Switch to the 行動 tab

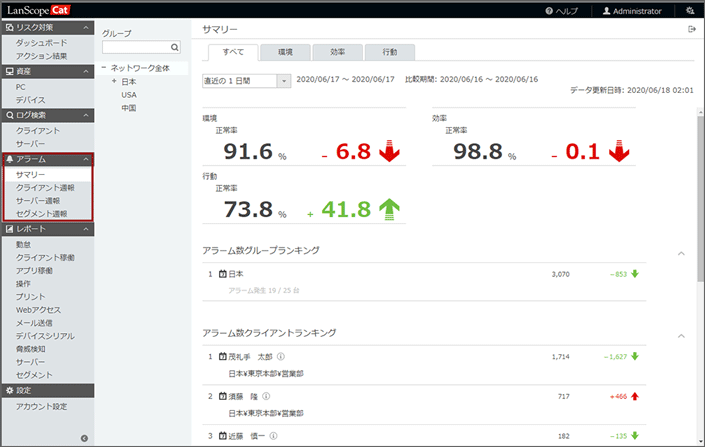(388, 52)
